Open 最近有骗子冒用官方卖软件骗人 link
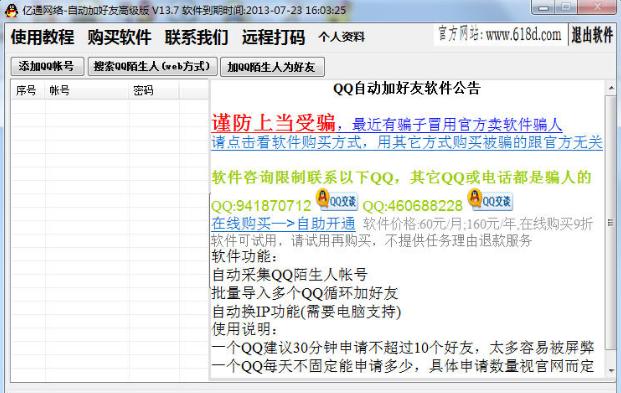621x393 pixels. [457, 124]
